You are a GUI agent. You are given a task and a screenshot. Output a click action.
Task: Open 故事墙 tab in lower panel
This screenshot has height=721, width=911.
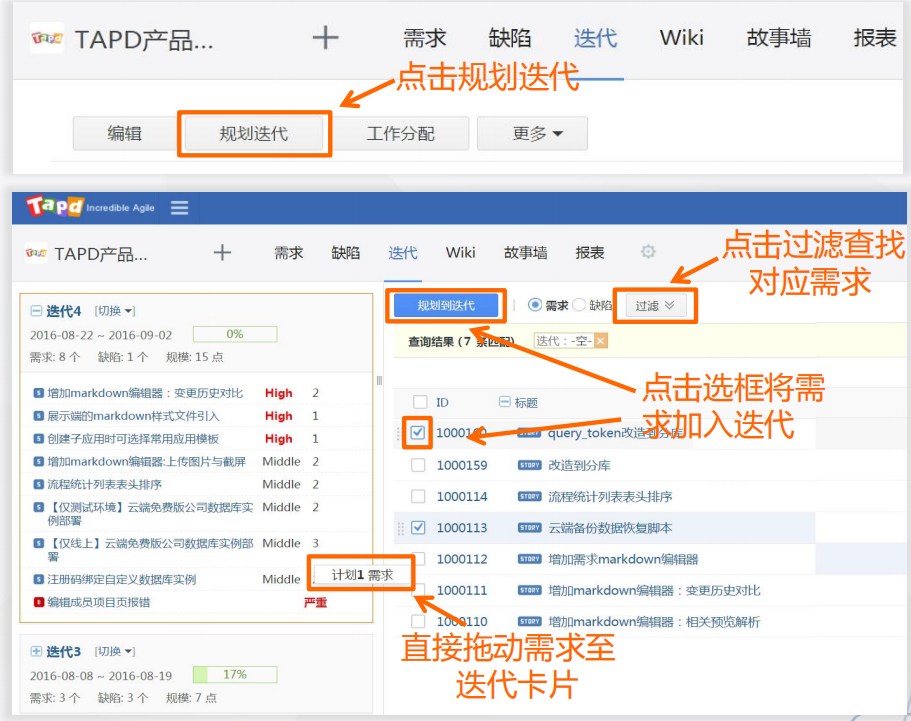click(x=525, y=253)
